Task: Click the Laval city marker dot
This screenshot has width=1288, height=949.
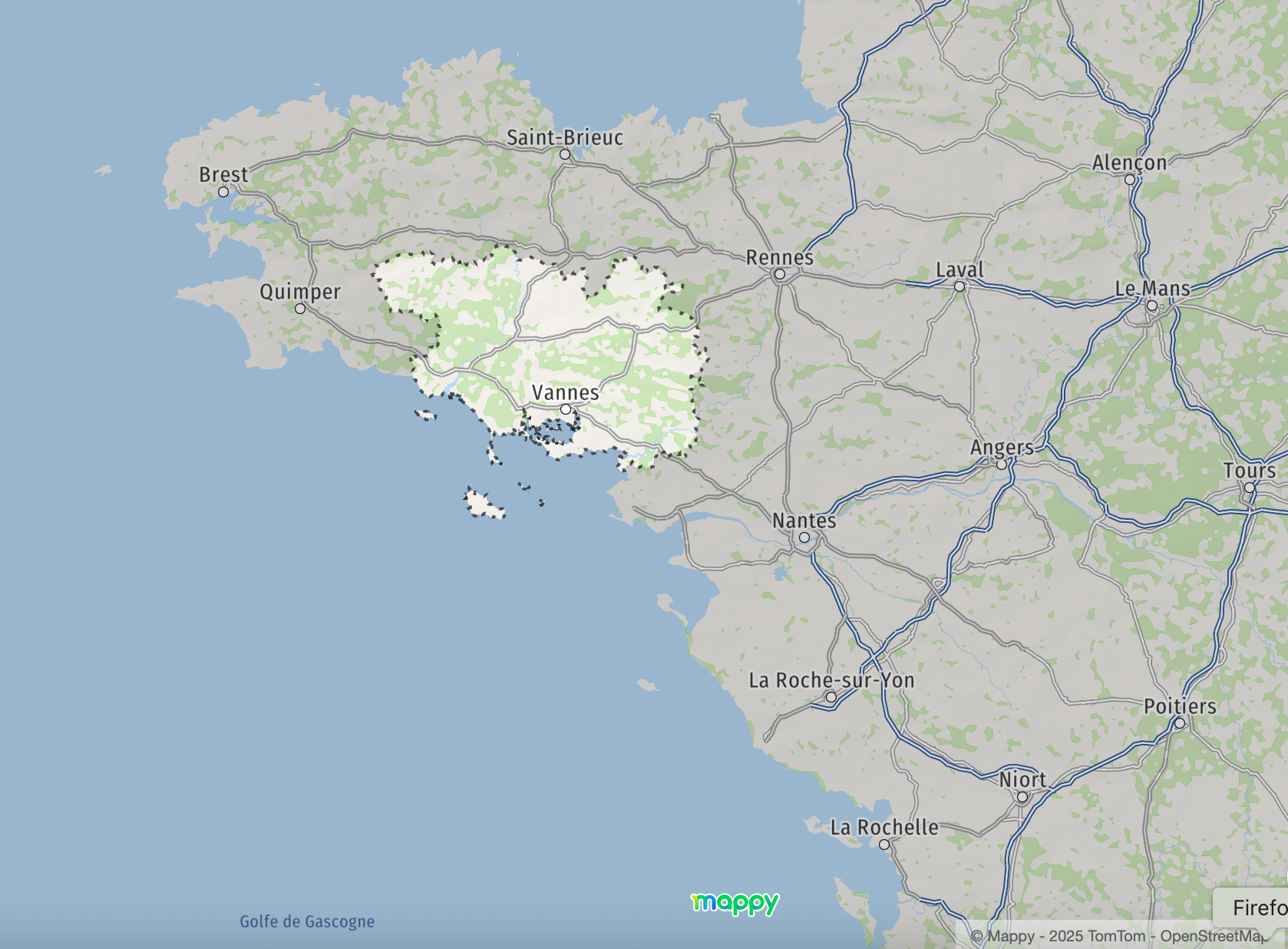Action: (959, 286)
